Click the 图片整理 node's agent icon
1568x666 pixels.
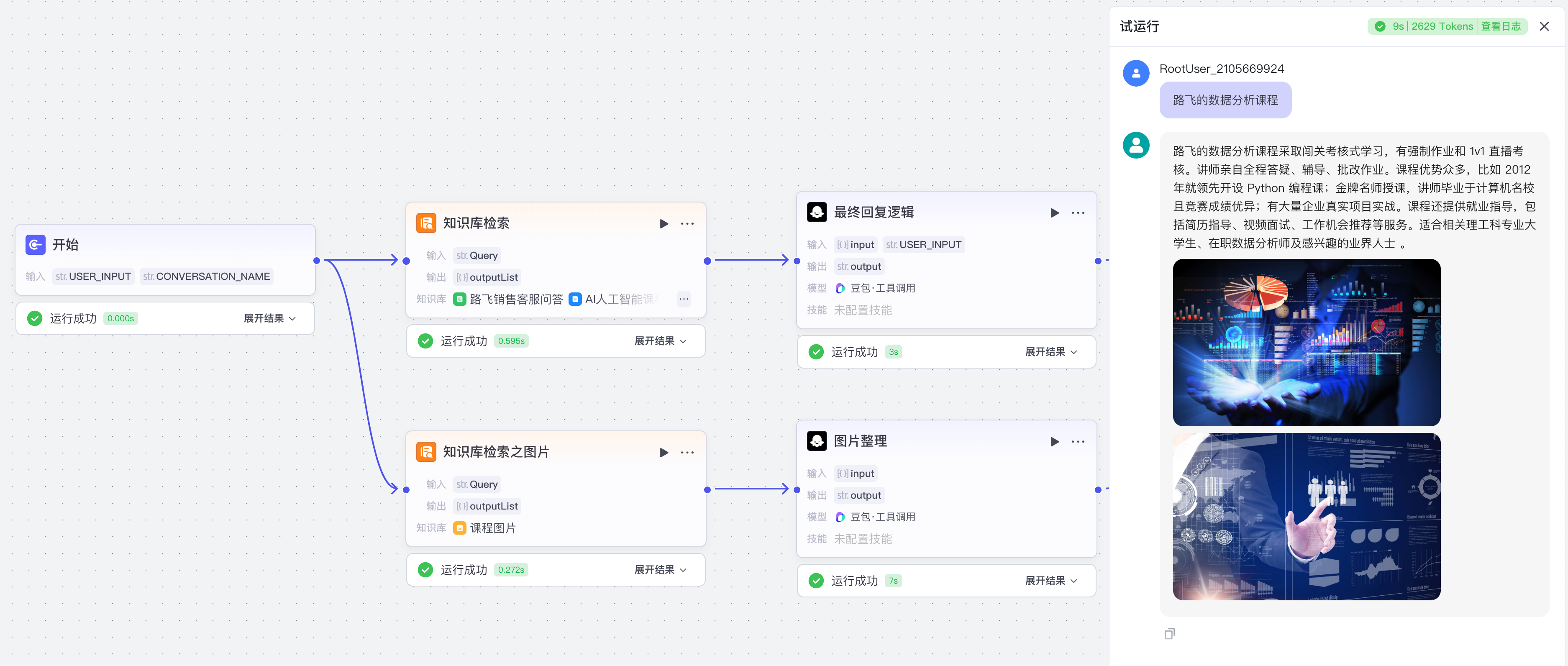816,441
